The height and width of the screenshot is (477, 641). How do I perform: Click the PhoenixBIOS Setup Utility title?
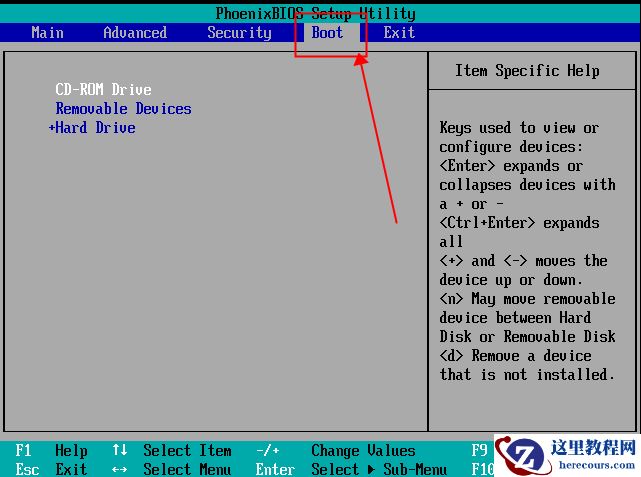click(315, 13)
